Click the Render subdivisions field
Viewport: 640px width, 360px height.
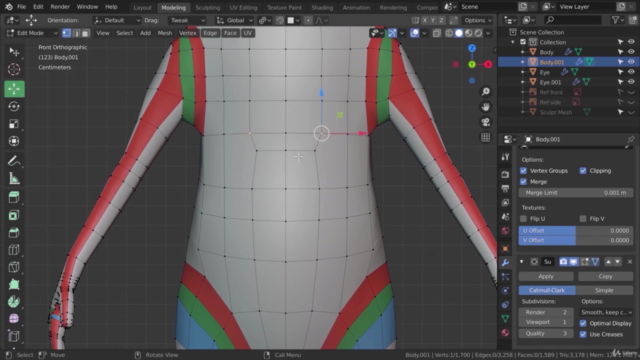point(546,312)
